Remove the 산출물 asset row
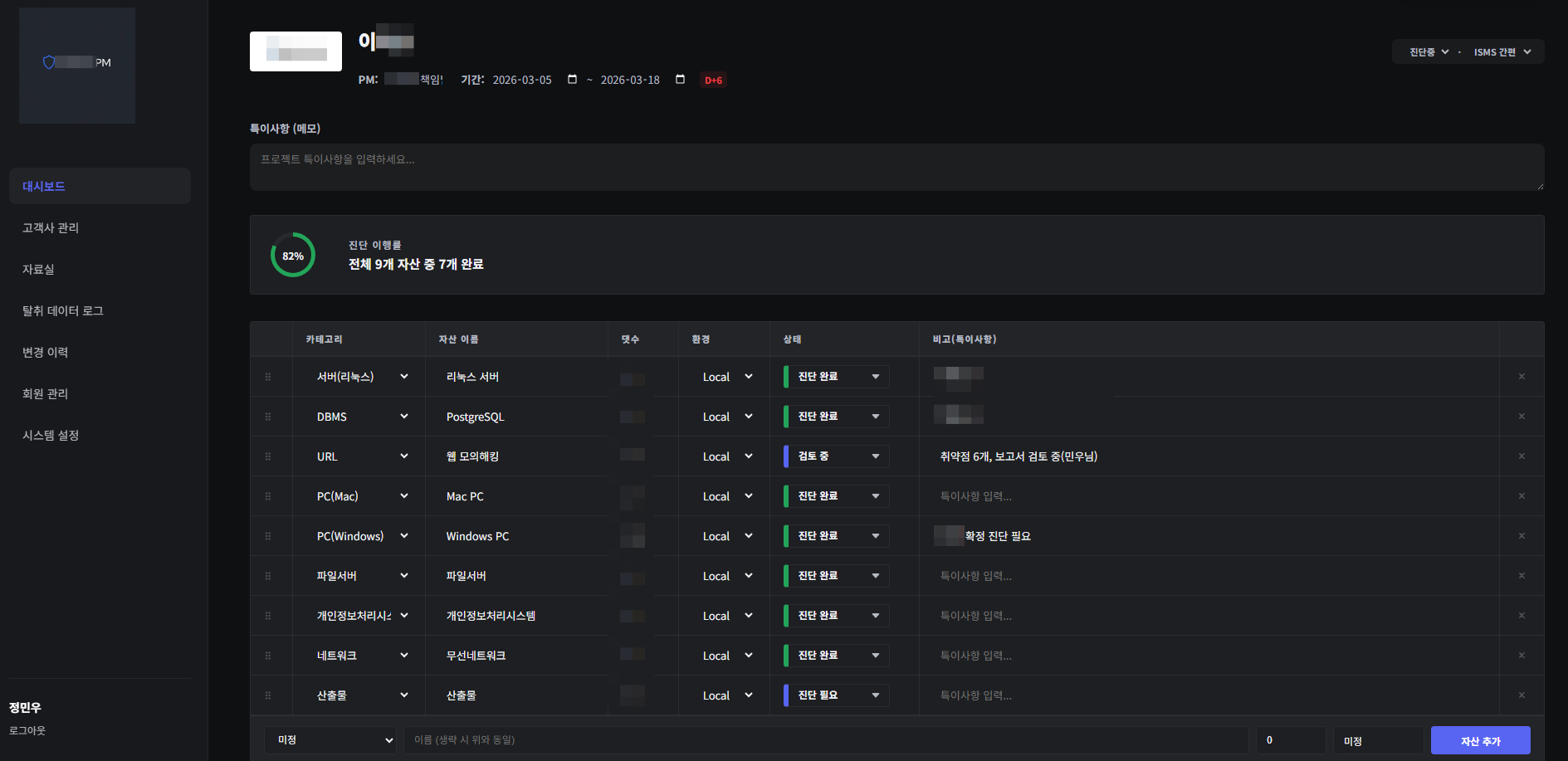The image size is (1568, 761). coord(1521,695)
